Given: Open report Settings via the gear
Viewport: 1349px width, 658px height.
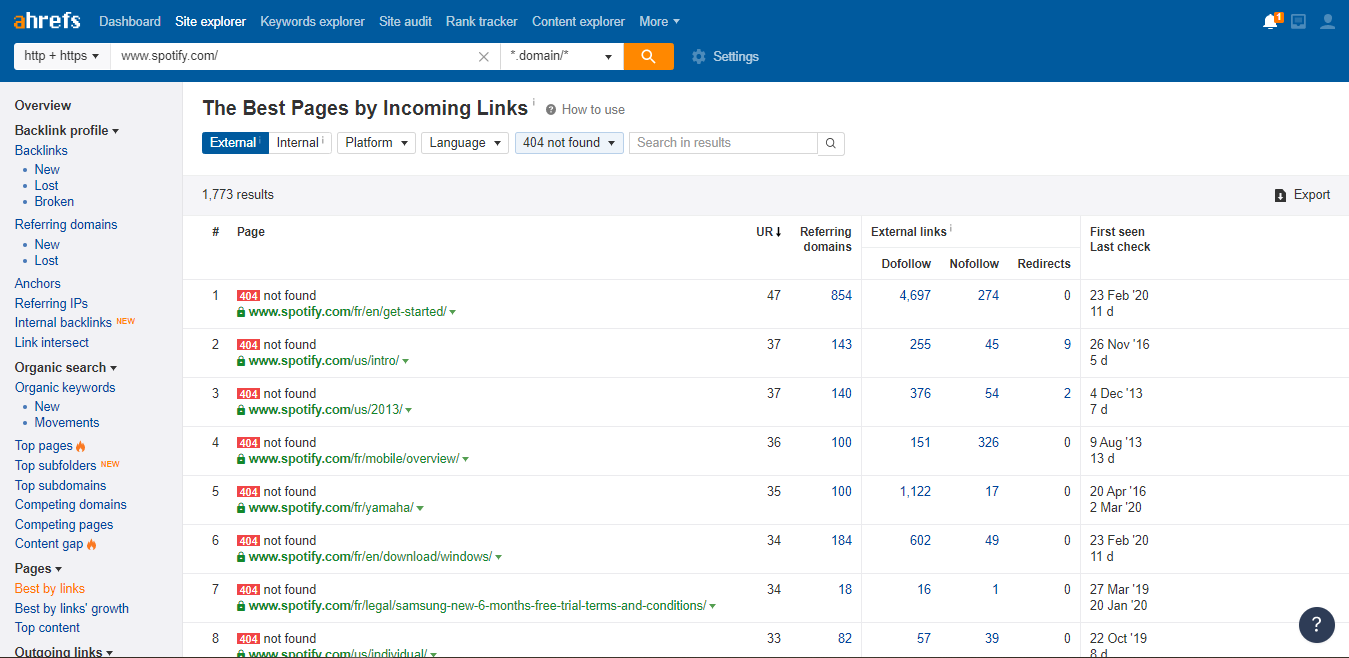Looking at the screenshot, I should 698,57.
